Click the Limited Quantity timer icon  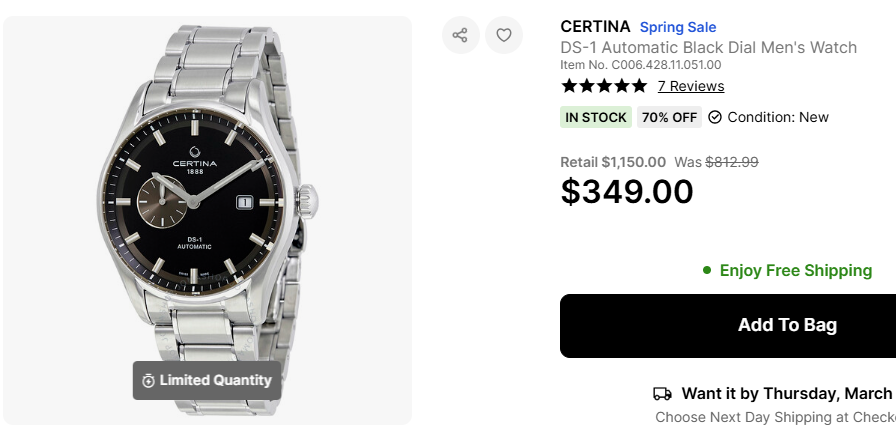tap(148, 380)
